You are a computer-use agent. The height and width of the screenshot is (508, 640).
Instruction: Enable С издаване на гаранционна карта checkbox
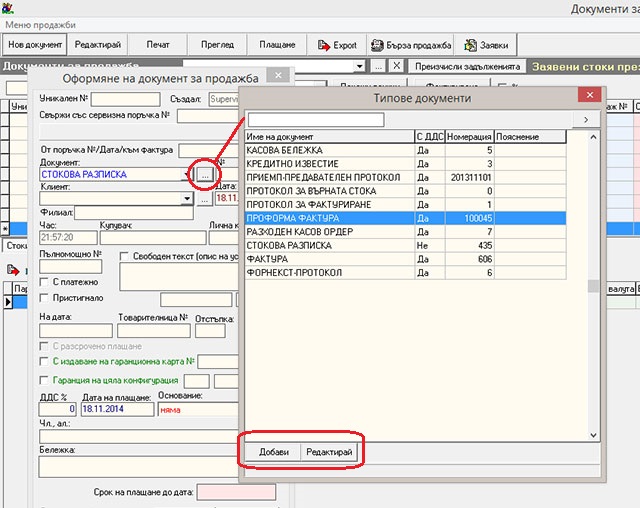click(44, 362)
